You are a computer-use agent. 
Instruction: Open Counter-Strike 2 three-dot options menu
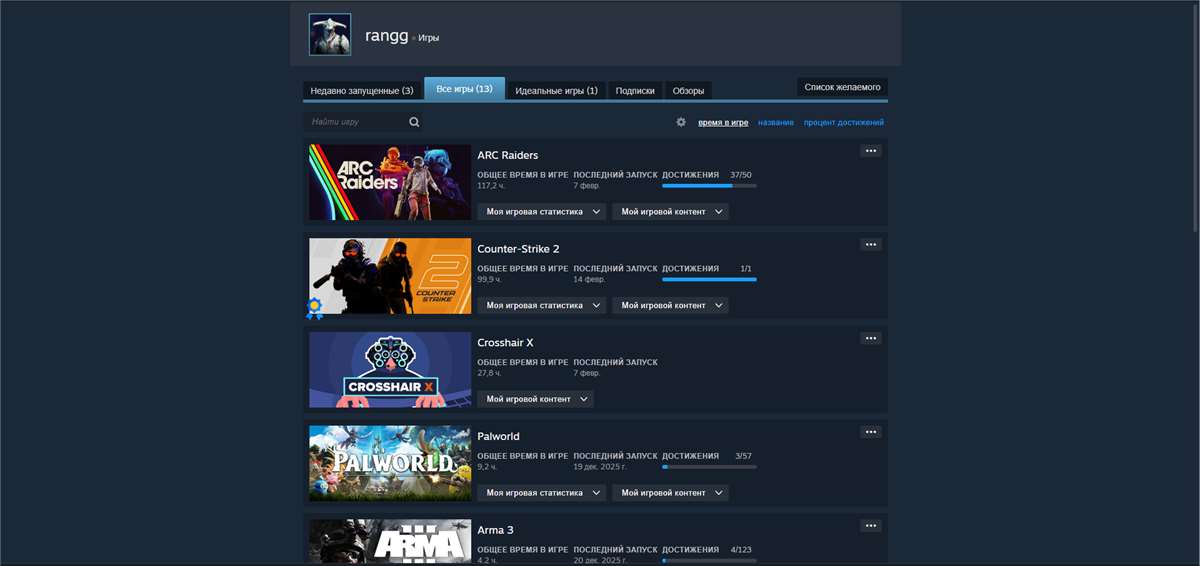[871, 244]
